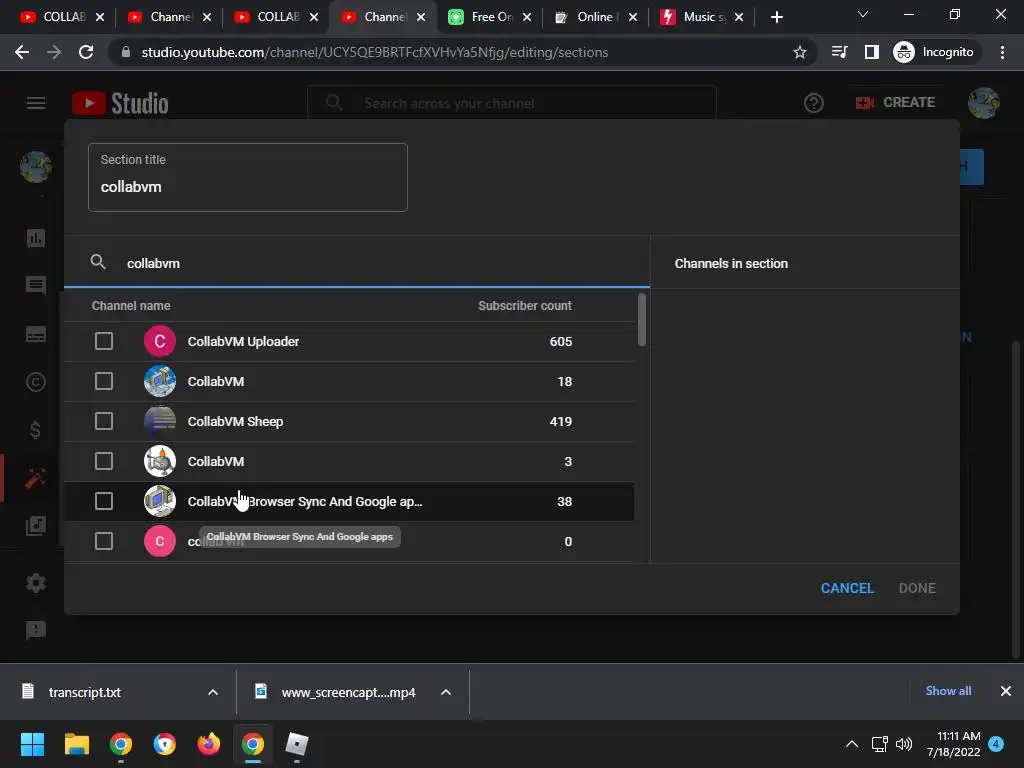Screen dimensions: 1024x768
Task: Open the www_screencapt mp4 download
Action: 349,692
